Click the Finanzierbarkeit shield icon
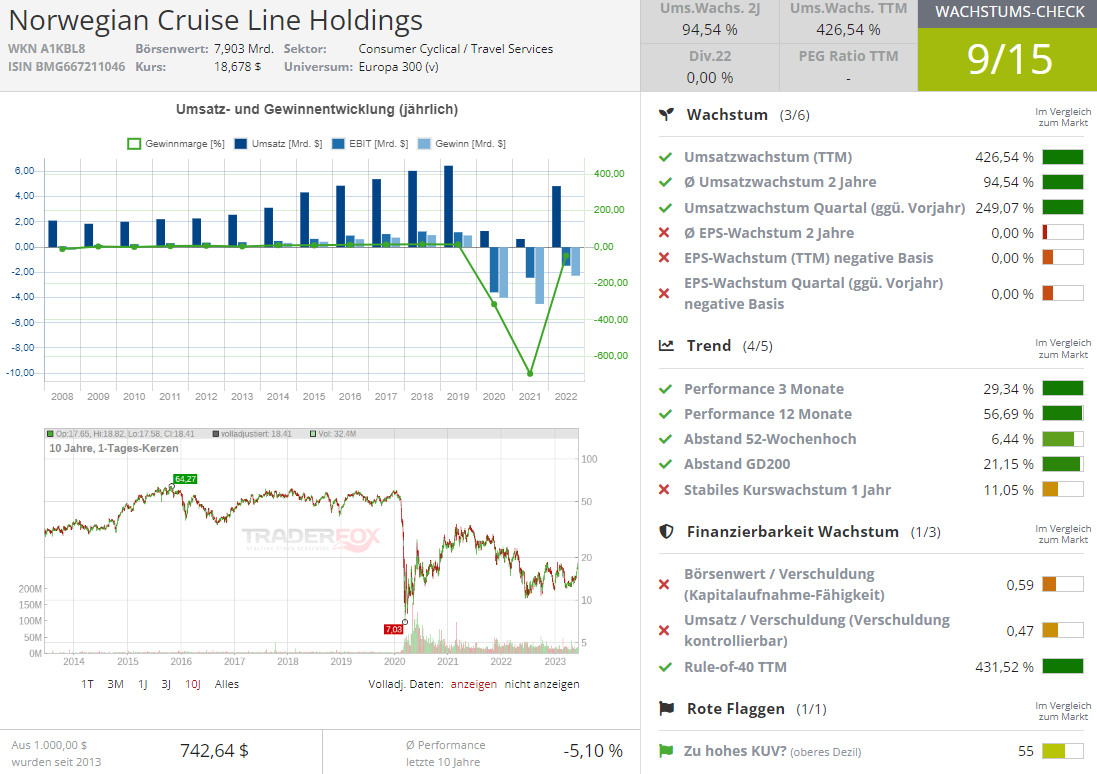 pyautogui.click(x=666, y=532)
